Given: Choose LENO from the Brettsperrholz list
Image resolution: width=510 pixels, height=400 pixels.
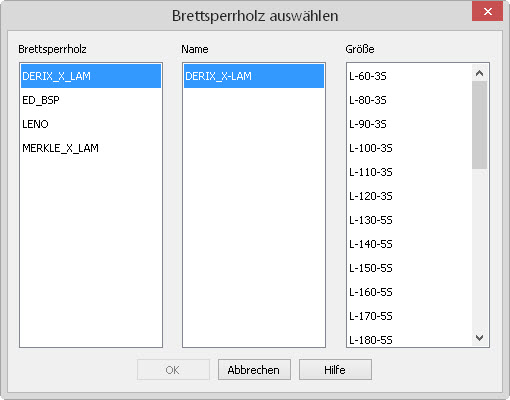Looking at the screenshot, I should pyautogui.click(x=91, y=124).
